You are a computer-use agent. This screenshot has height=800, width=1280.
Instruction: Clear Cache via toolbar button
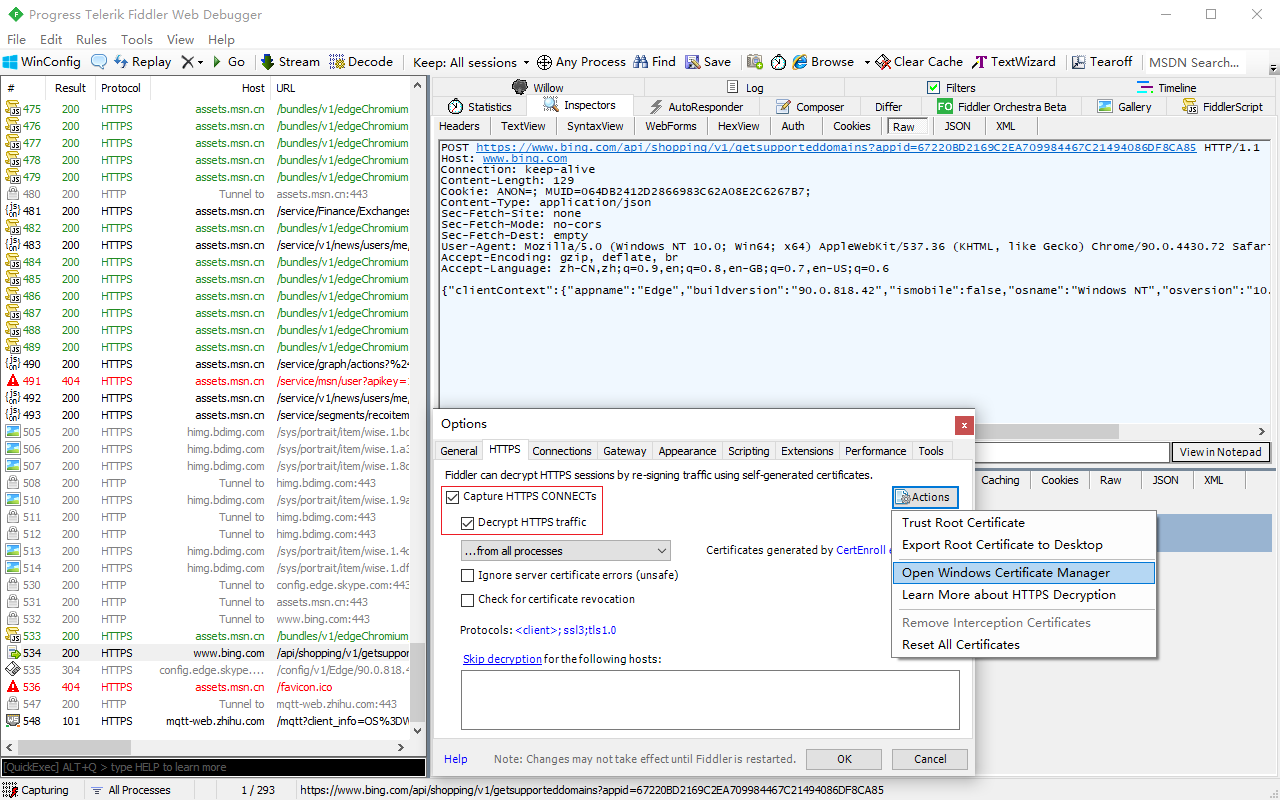click(x=919, y=62)
